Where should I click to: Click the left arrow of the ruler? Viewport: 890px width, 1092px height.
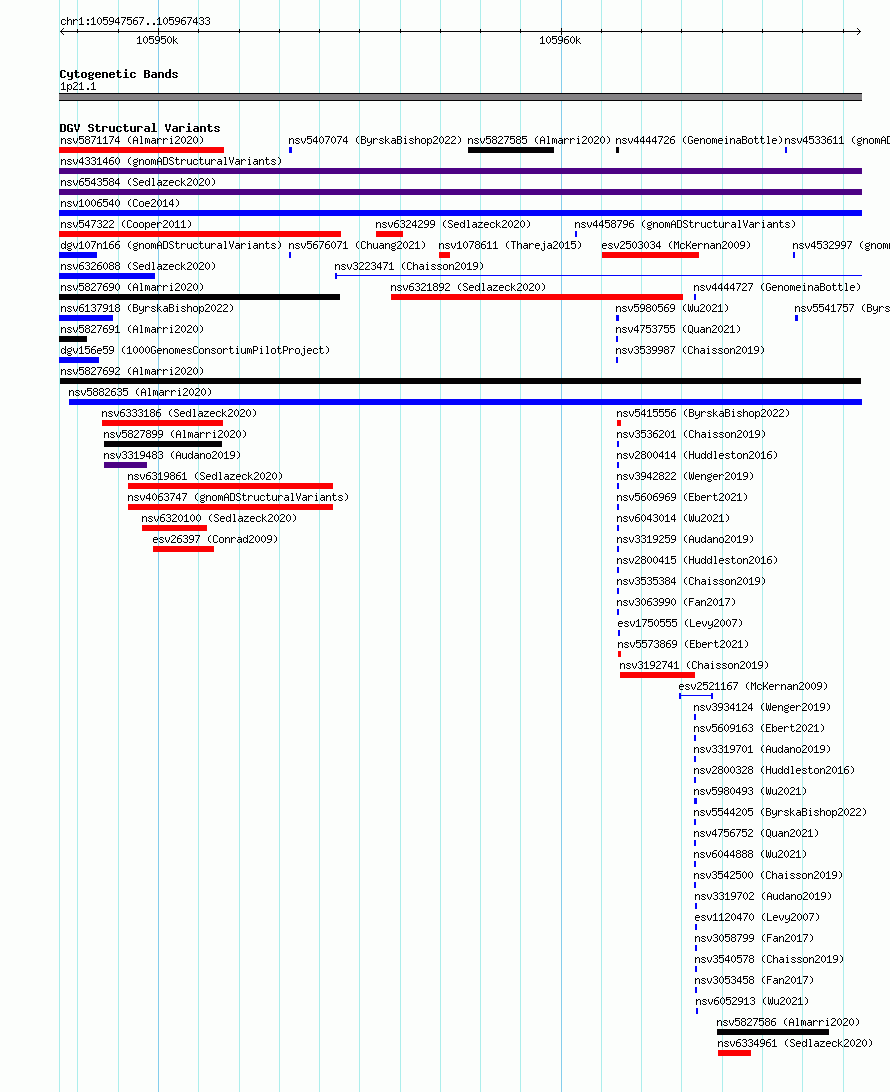click(x=63, y=31)
